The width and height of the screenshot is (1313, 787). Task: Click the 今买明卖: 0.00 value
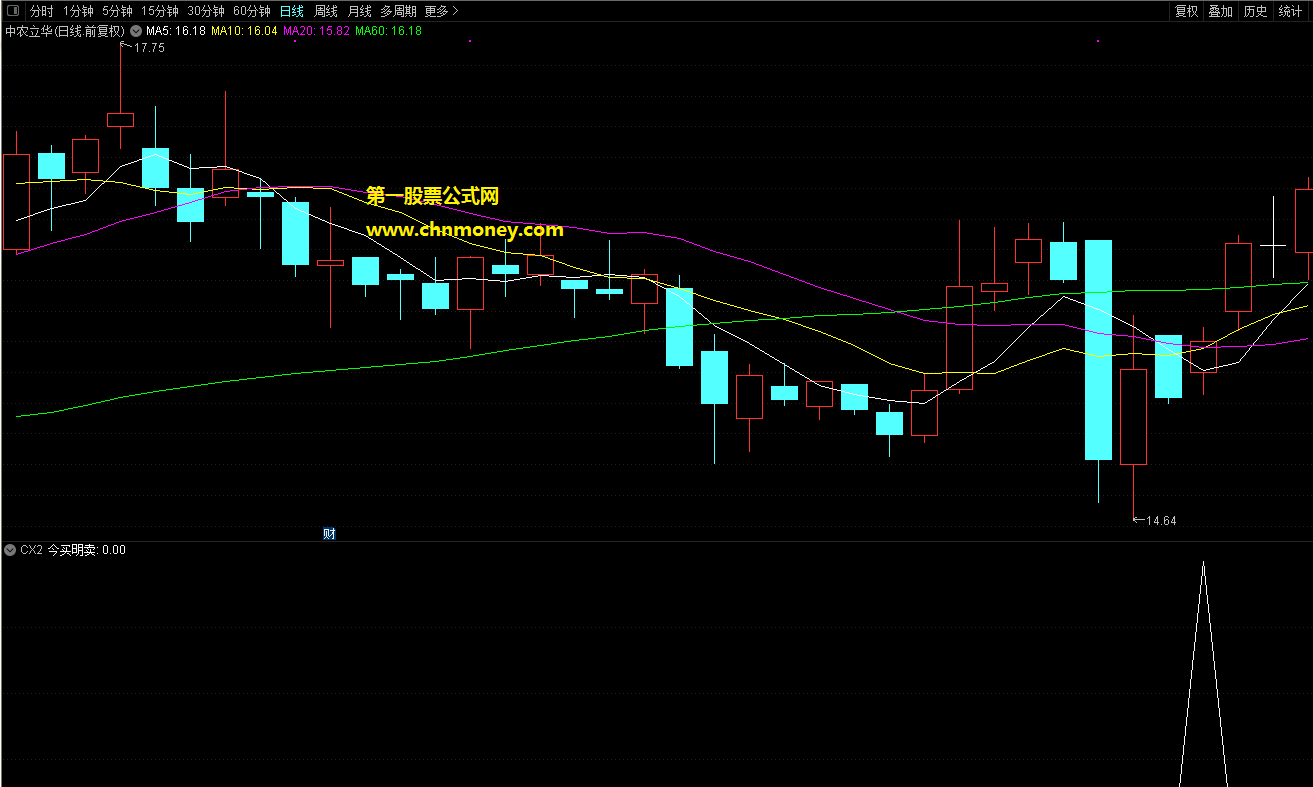point(87,550)
